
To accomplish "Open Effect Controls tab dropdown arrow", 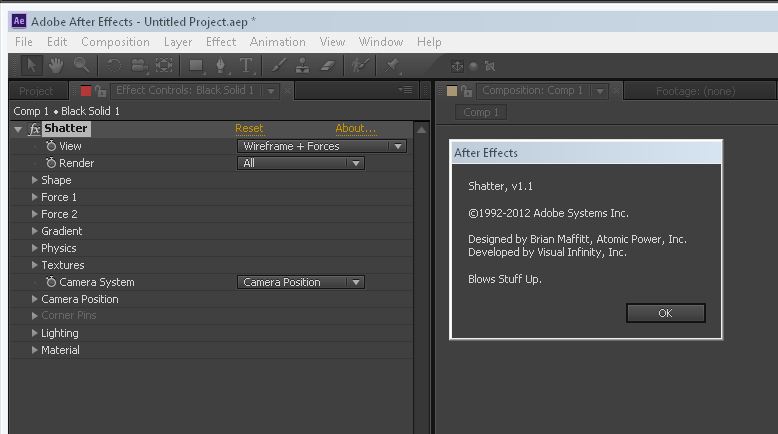I will [271, 91].
